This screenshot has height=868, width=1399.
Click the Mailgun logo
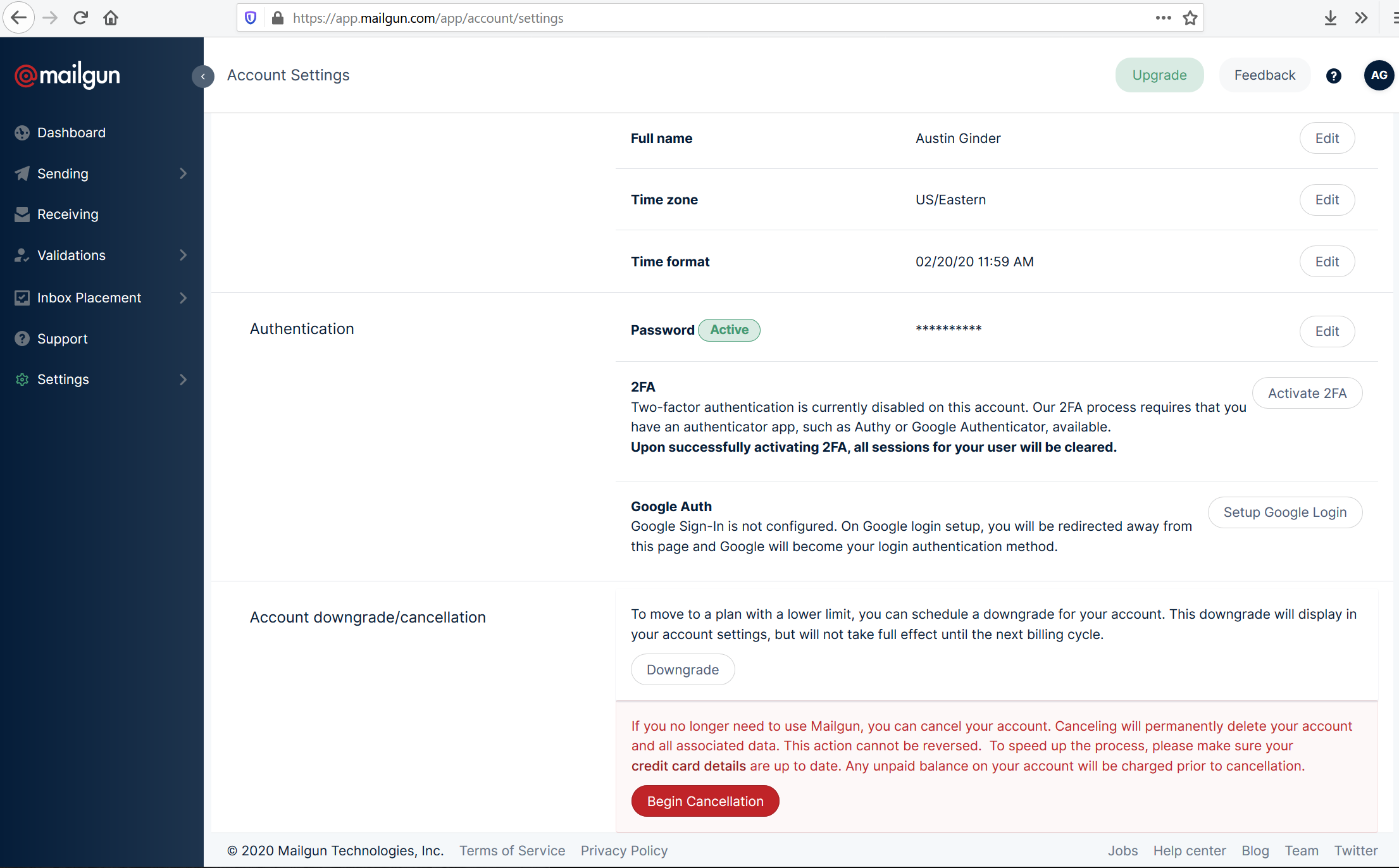pos(67,76)
